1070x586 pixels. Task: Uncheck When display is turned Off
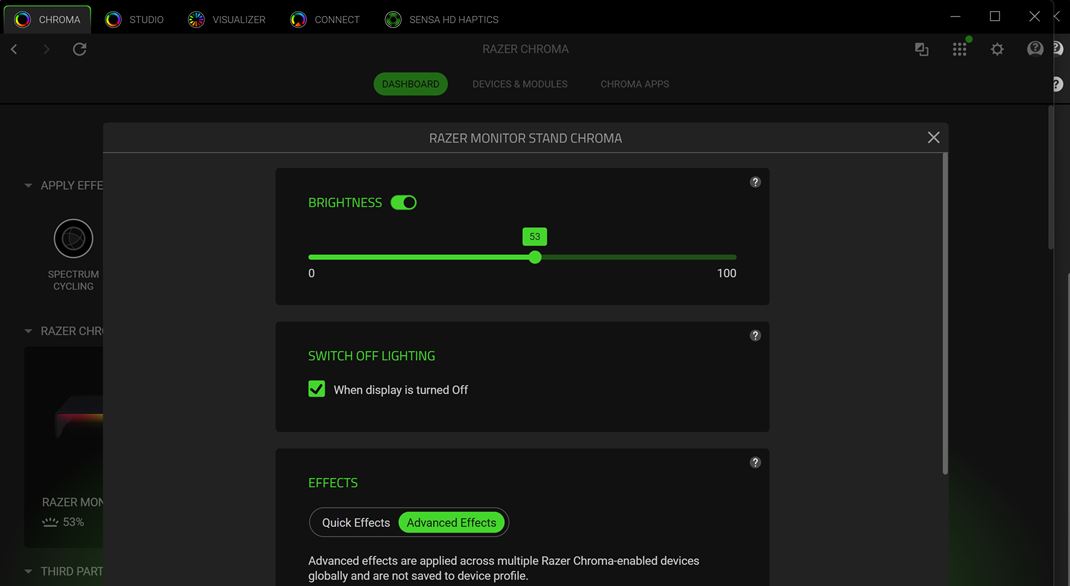coord(317,389)
